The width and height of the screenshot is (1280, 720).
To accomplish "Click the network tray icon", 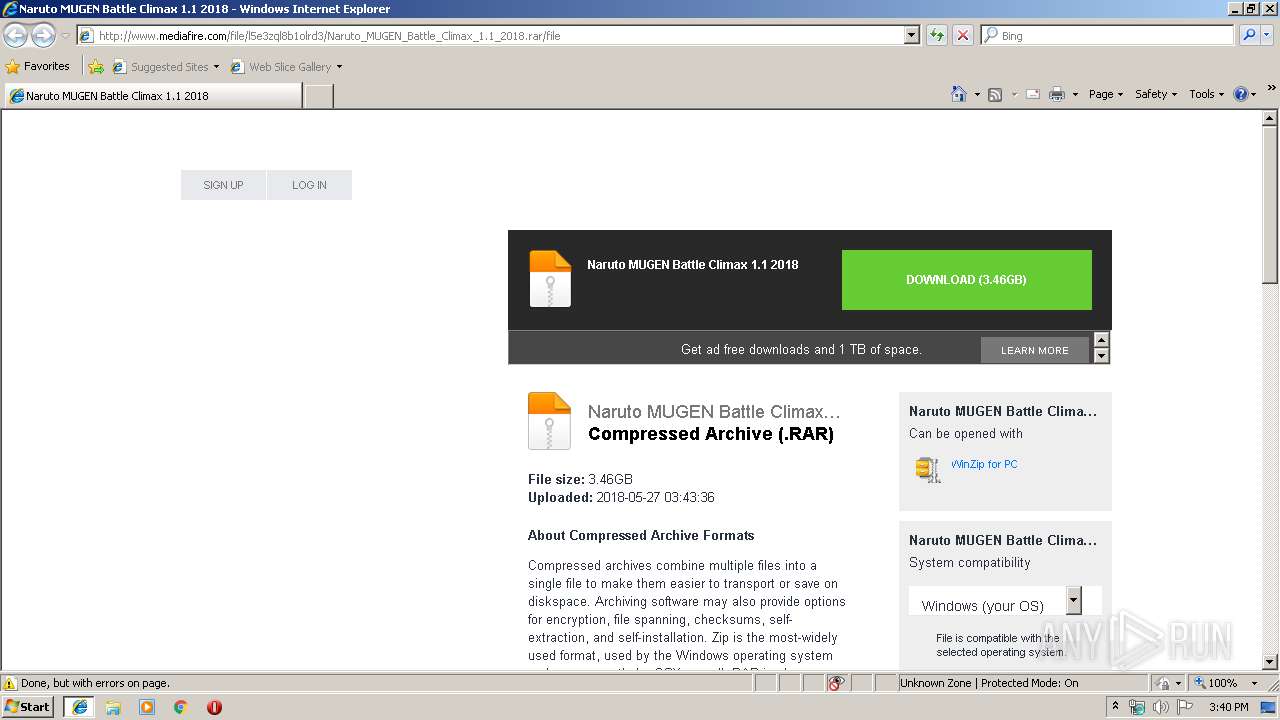I will [x=1137, y=707].
